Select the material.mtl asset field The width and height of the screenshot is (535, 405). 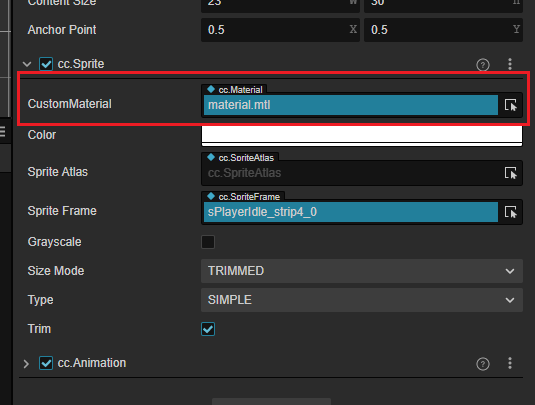[x=351, y=105]
